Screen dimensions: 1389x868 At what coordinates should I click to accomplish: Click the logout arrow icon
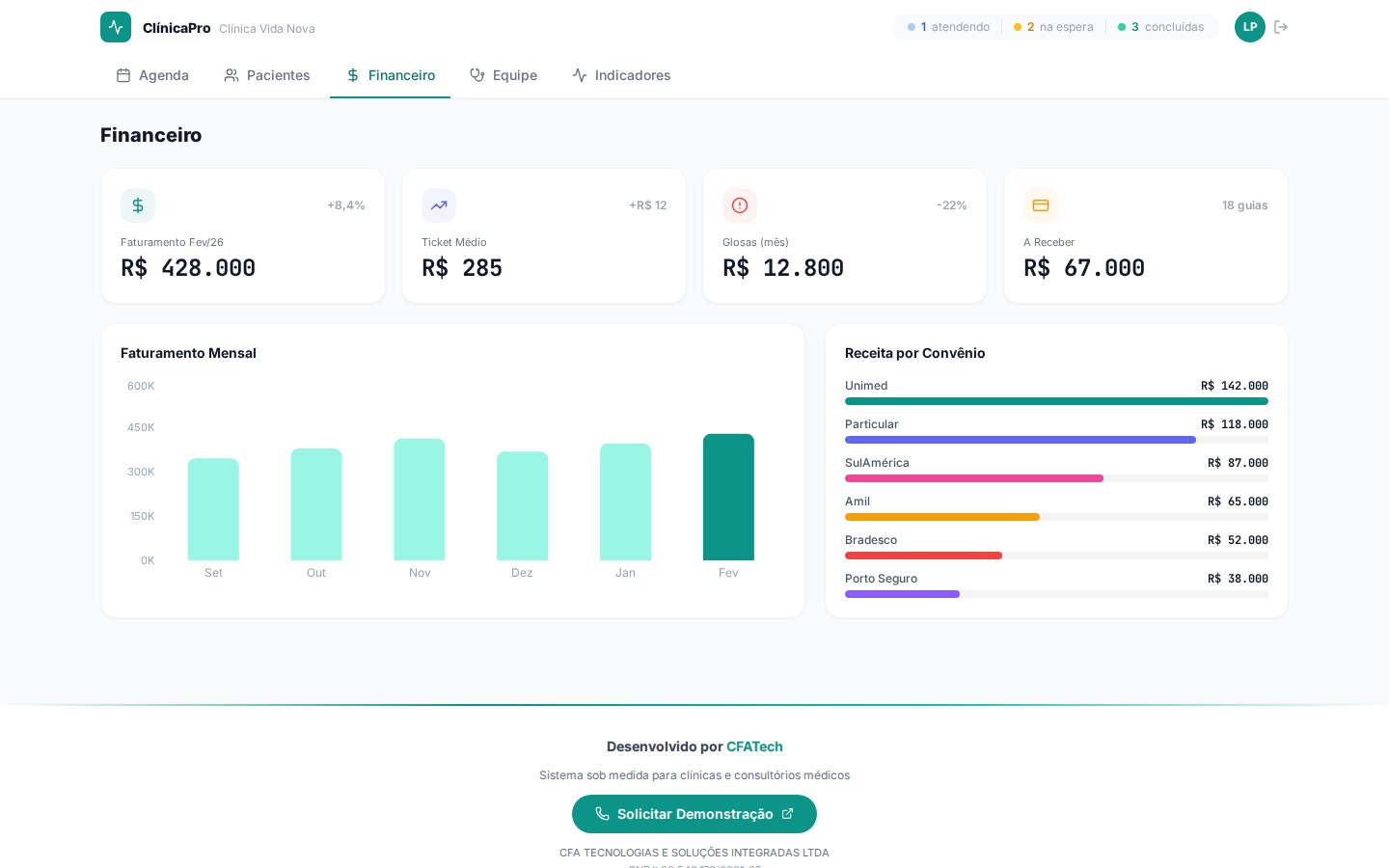coord(1281,27)
